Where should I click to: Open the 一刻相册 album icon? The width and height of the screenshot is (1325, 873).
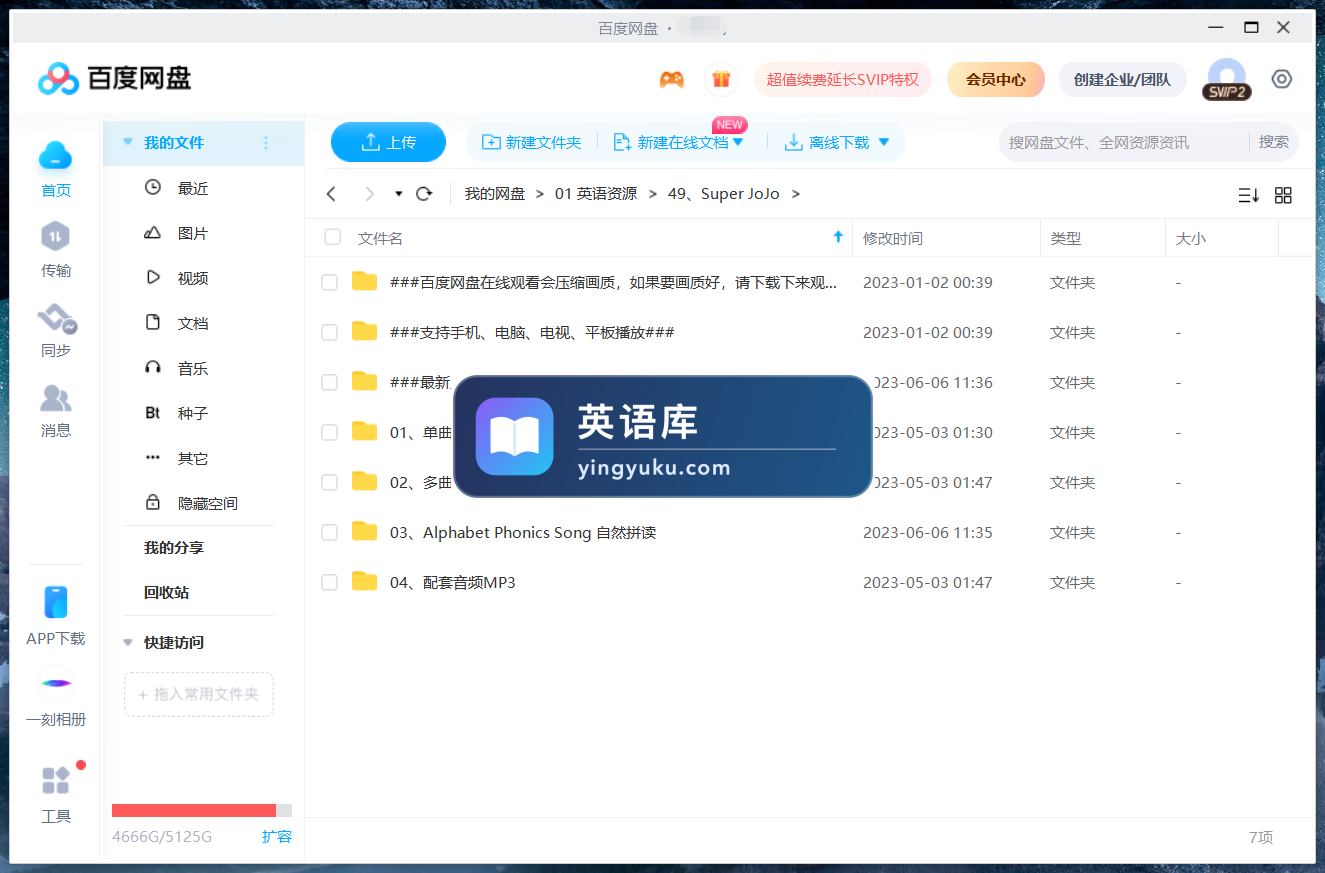pyautogui.click(x=56, y=684)
